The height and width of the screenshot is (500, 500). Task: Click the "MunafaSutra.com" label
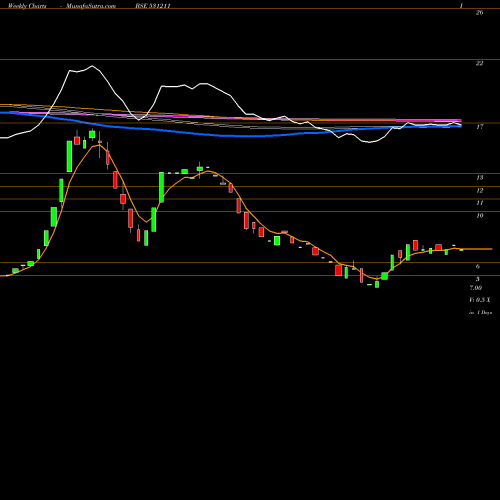click(x=91, y=6)
